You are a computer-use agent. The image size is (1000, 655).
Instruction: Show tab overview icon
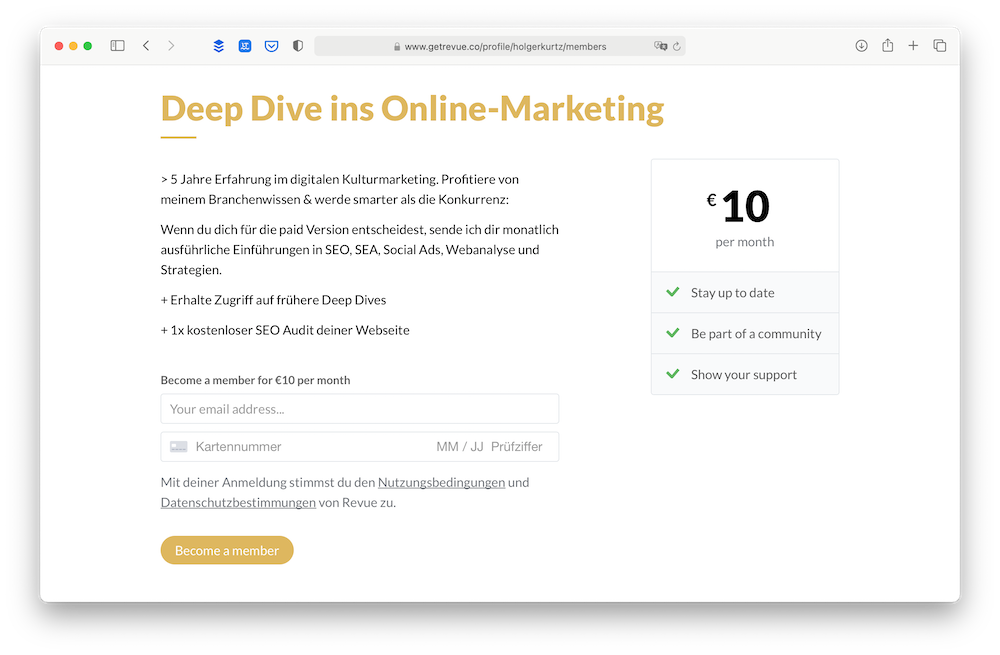click(x=939, y=46)
